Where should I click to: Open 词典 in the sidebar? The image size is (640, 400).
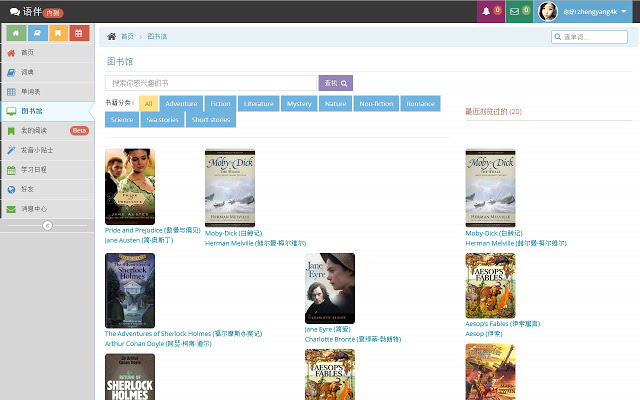tap(47, 72)
